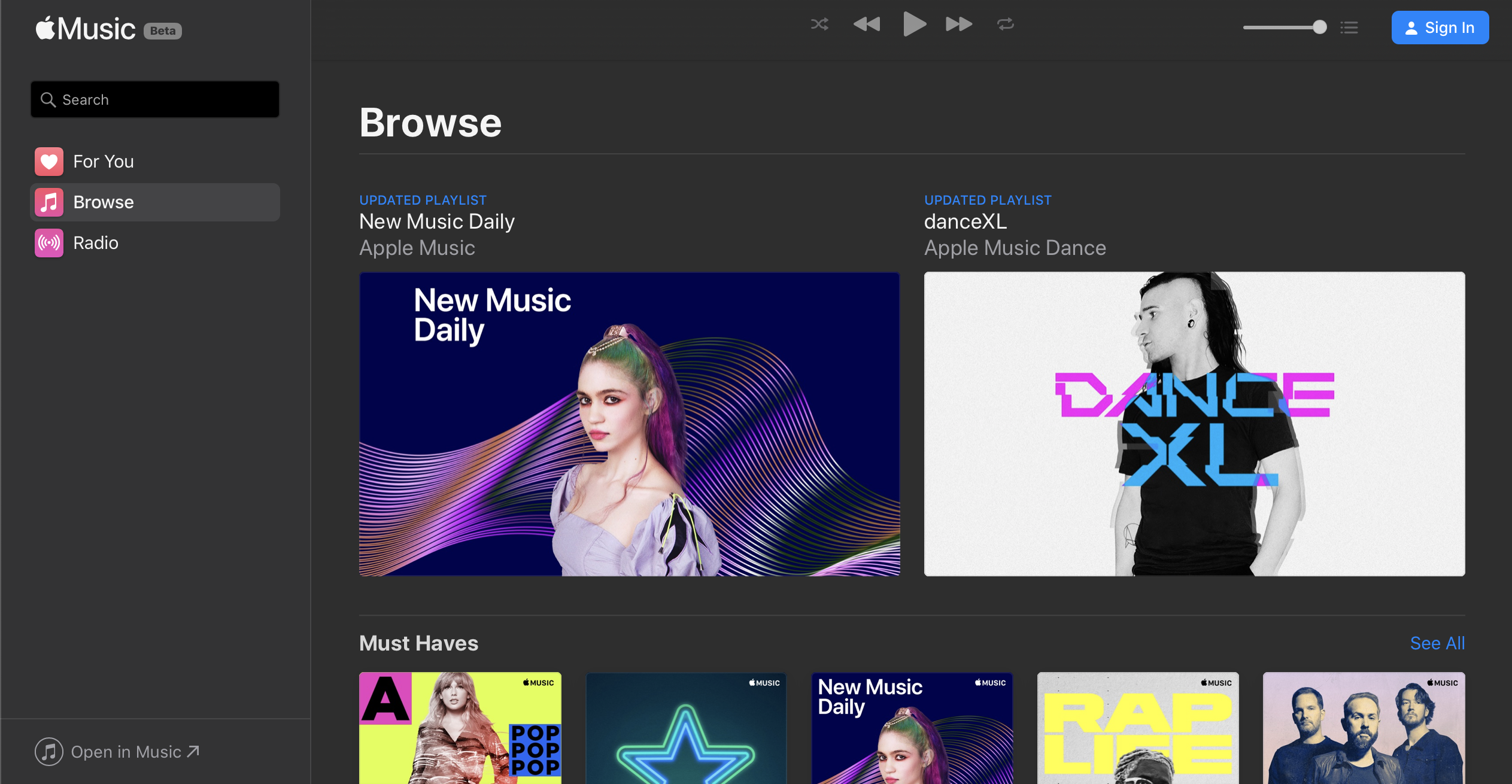The image size is (1512, 784).
Task: Click Open in Music link
Action: 117,752
